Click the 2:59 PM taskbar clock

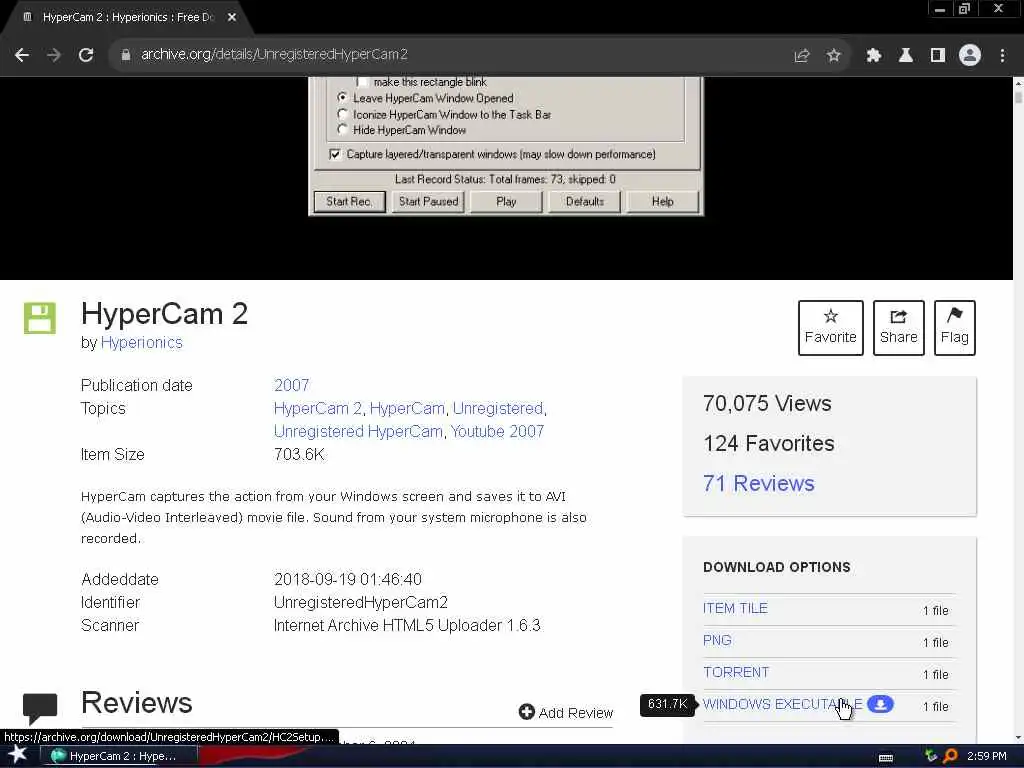[x=987, y=756]
